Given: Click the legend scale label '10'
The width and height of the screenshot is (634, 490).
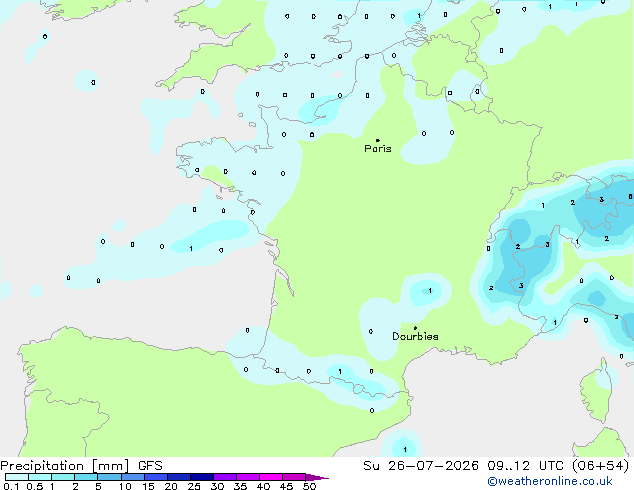Looking at the screenshot, I should pyautogui.click(x=125, y=486).
